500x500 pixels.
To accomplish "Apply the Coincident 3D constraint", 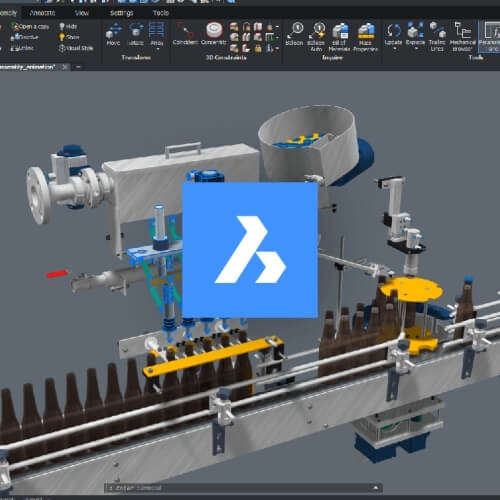I will coord(185,34).
